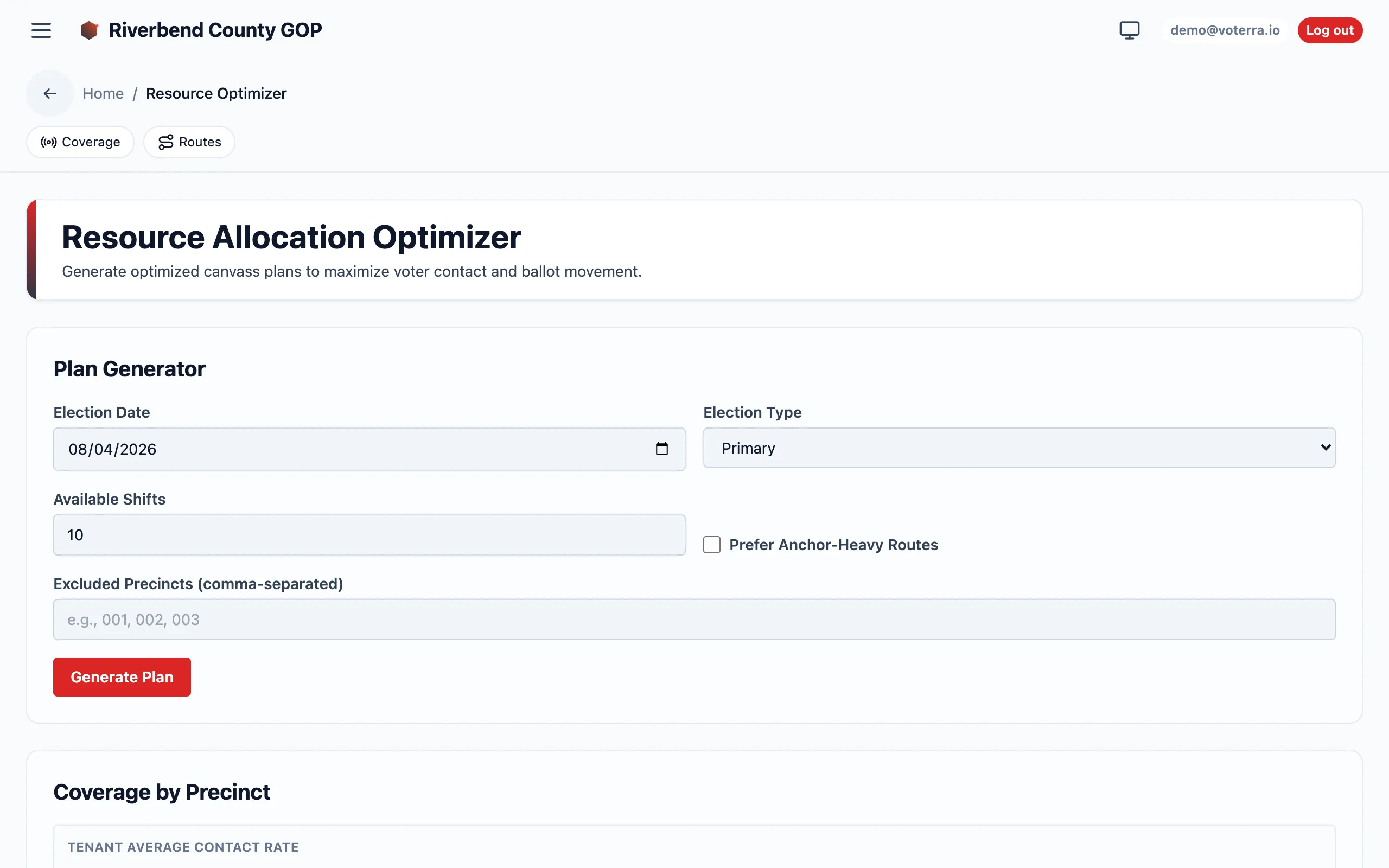Navigate to Home breadcrumb

coord(103,93)
